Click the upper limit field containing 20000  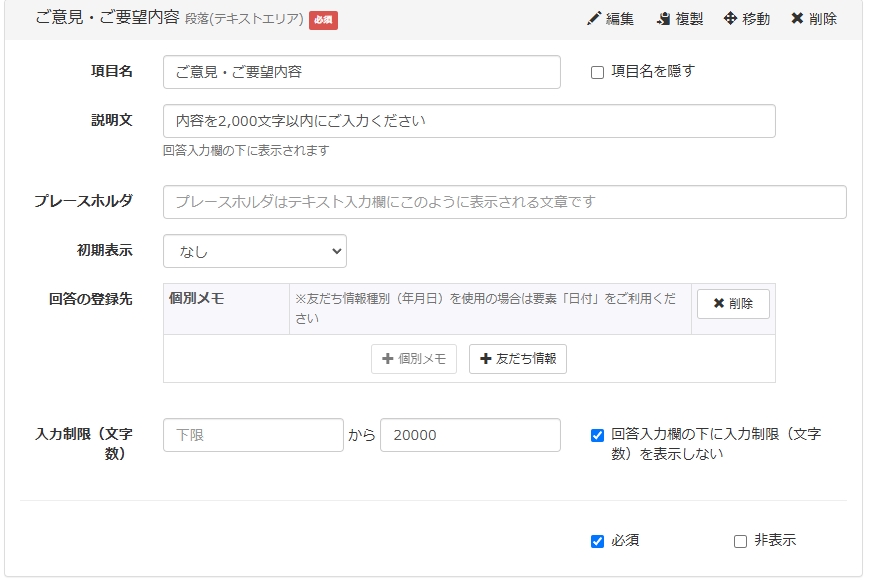pyautogui.click(x=470, y=435)
